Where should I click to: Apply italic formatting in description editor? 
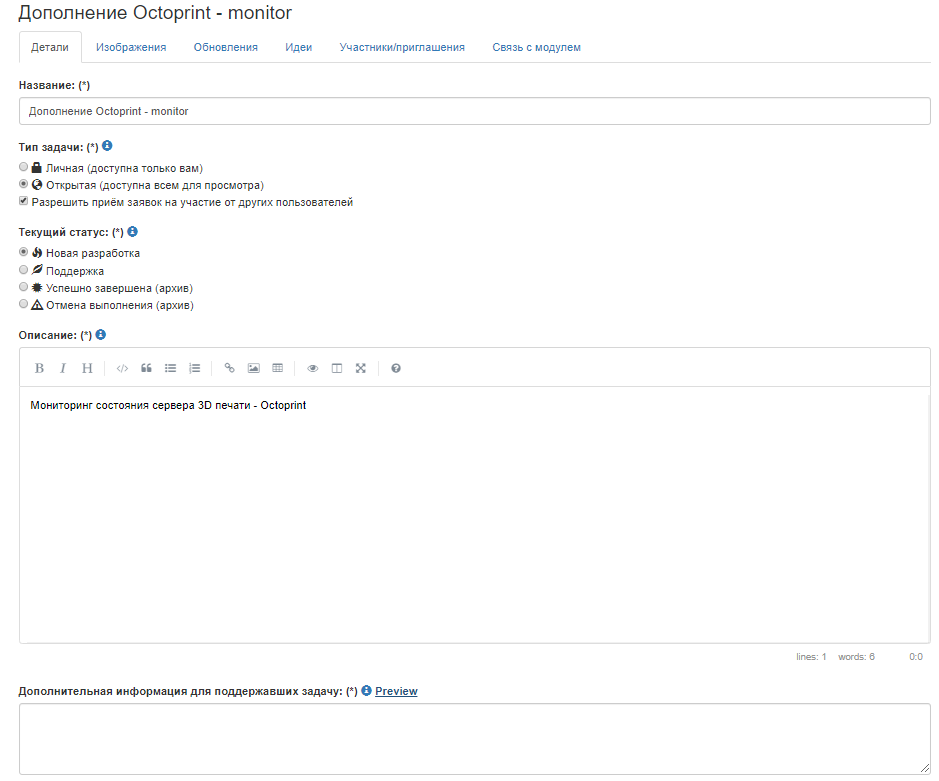pyautogui.click(x=63, y=368)
